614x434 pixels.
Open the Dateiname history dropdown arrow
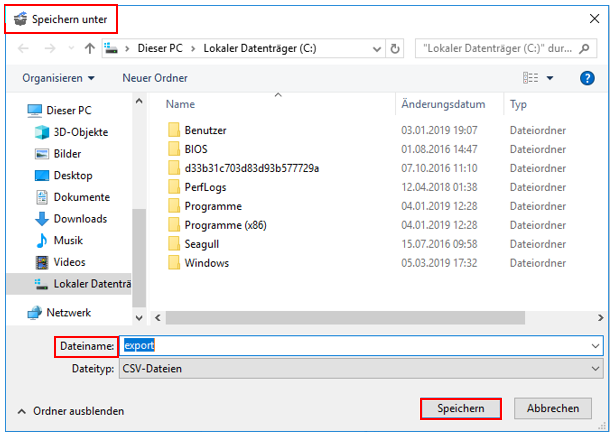click(596, 346)
